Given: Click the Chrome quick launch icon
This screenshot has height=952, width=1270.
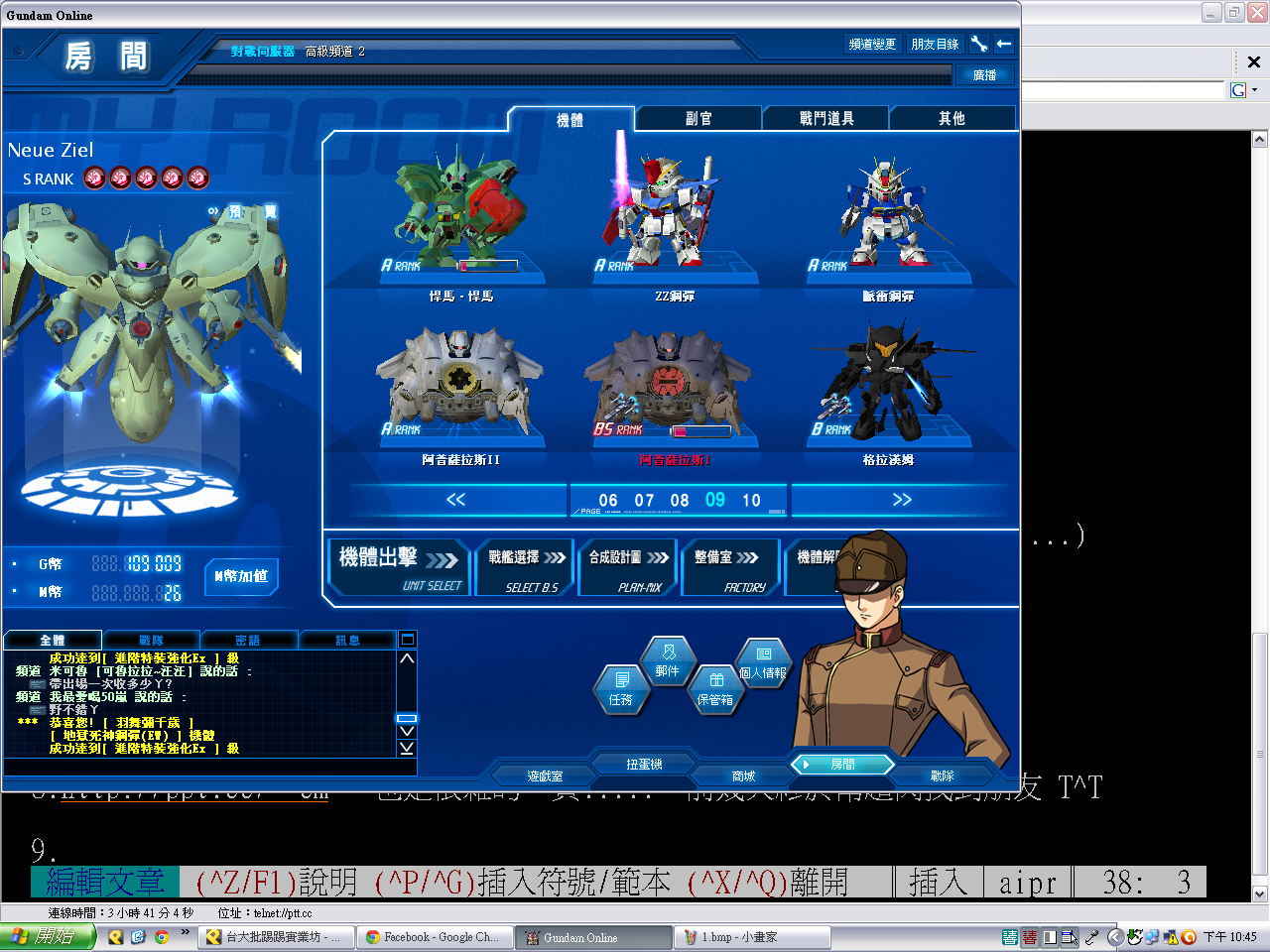Looking at the screenshot, I should (x=161, y=937).
